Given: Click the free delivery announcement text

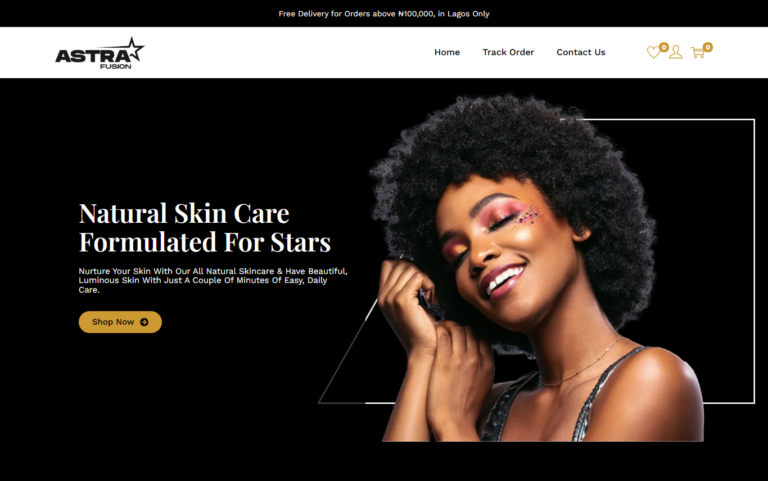Looking at the screenshot, I should [384, 14].
